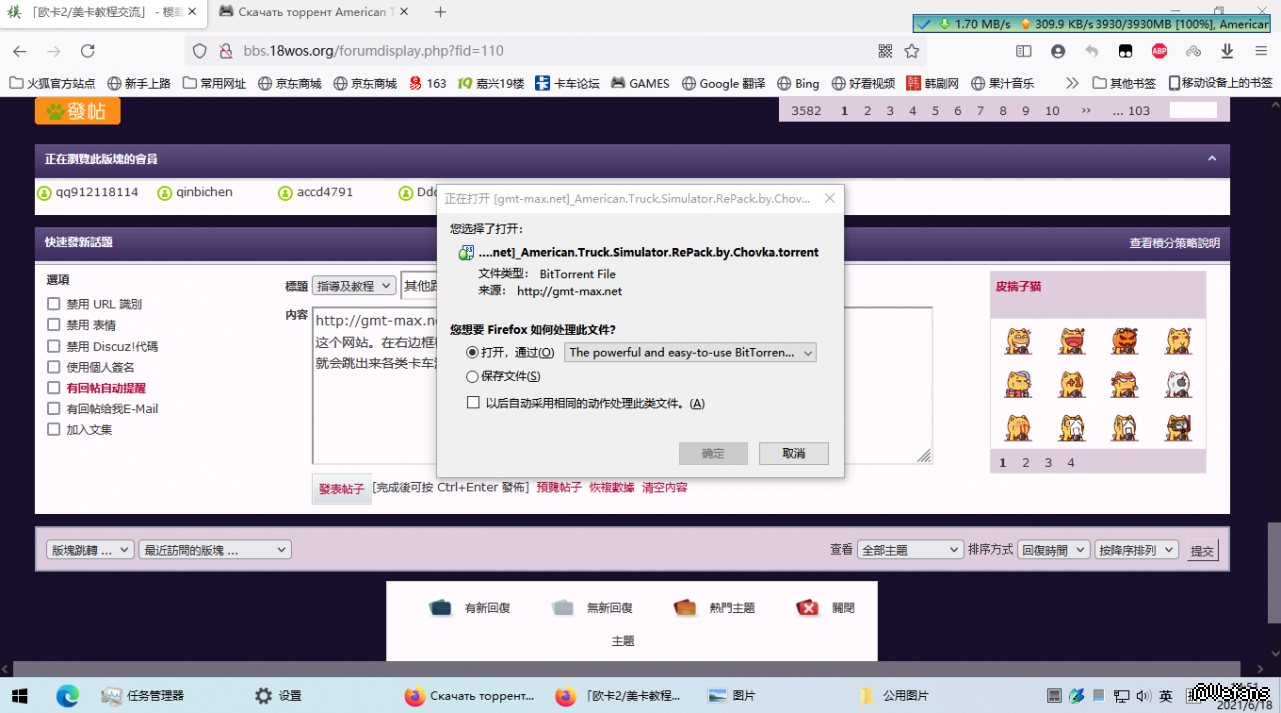Insert the white cat emoticon in second row
The image size is (1281, 713).
click(1178, 384)
